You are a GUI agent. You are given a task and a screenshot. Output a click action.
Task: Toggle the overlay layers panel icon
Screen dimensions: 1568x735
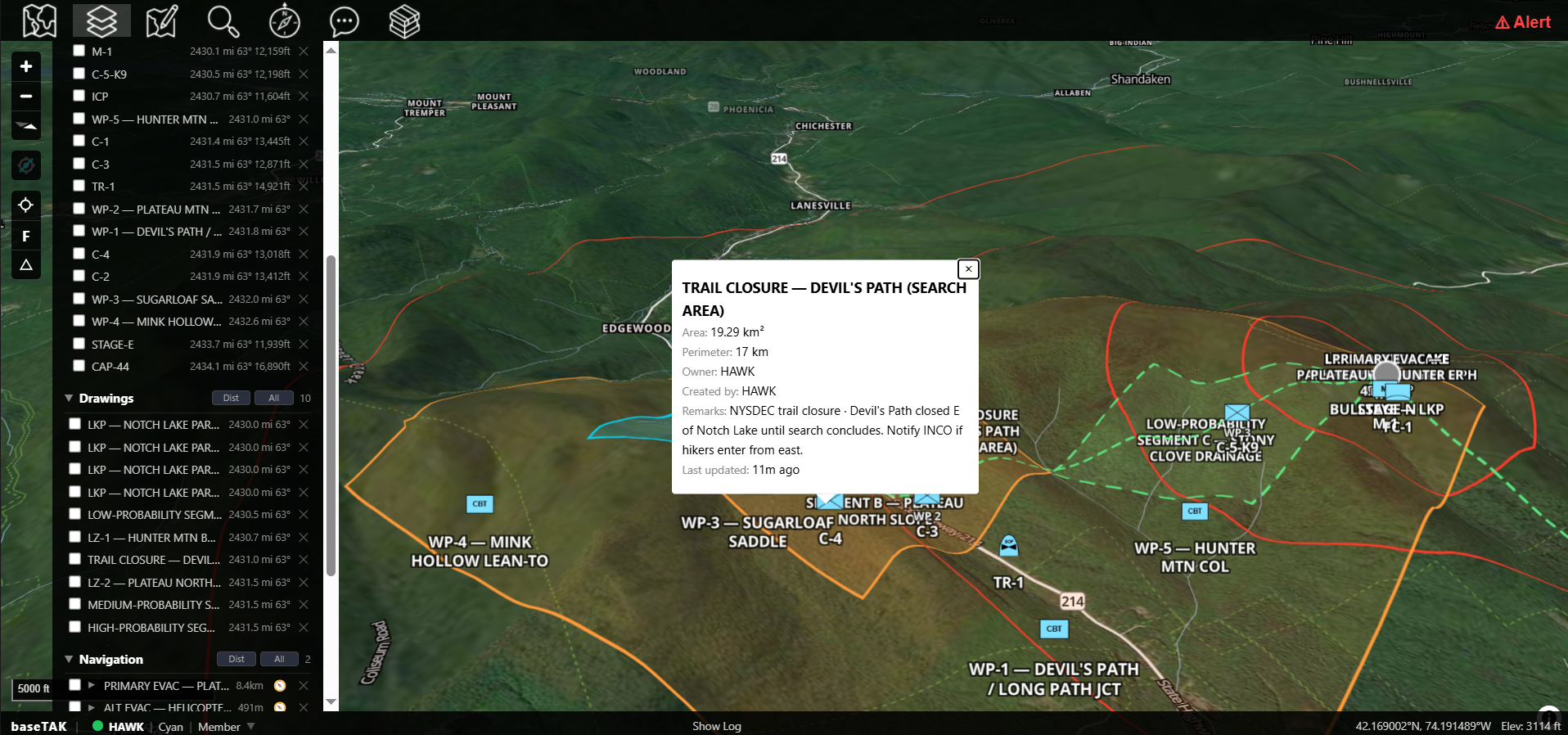[x=101, y=20]
